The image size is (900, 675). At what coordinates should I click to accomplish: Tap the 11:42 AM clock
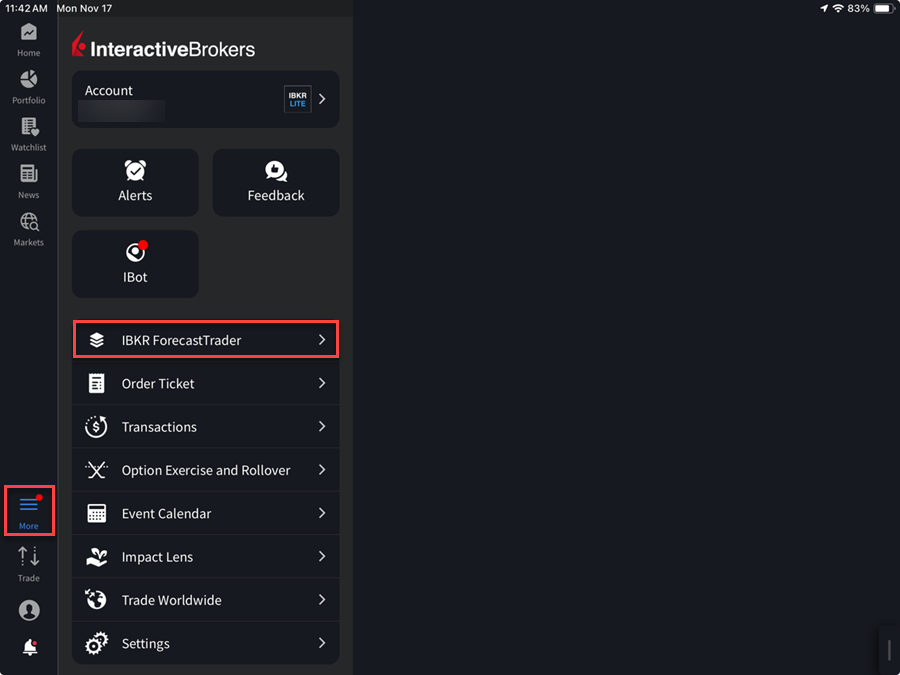26,8
